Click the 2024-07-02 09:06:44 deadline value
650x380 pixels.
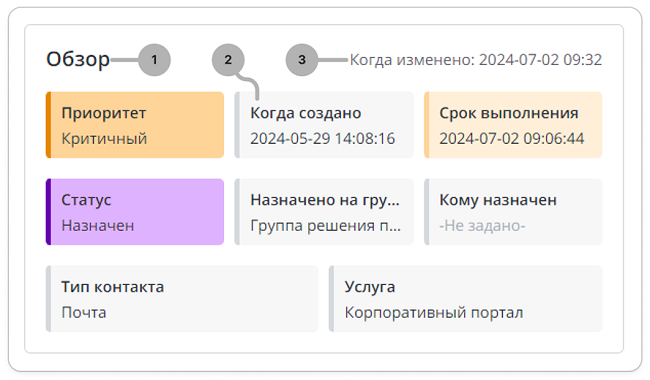coord(512,138)
